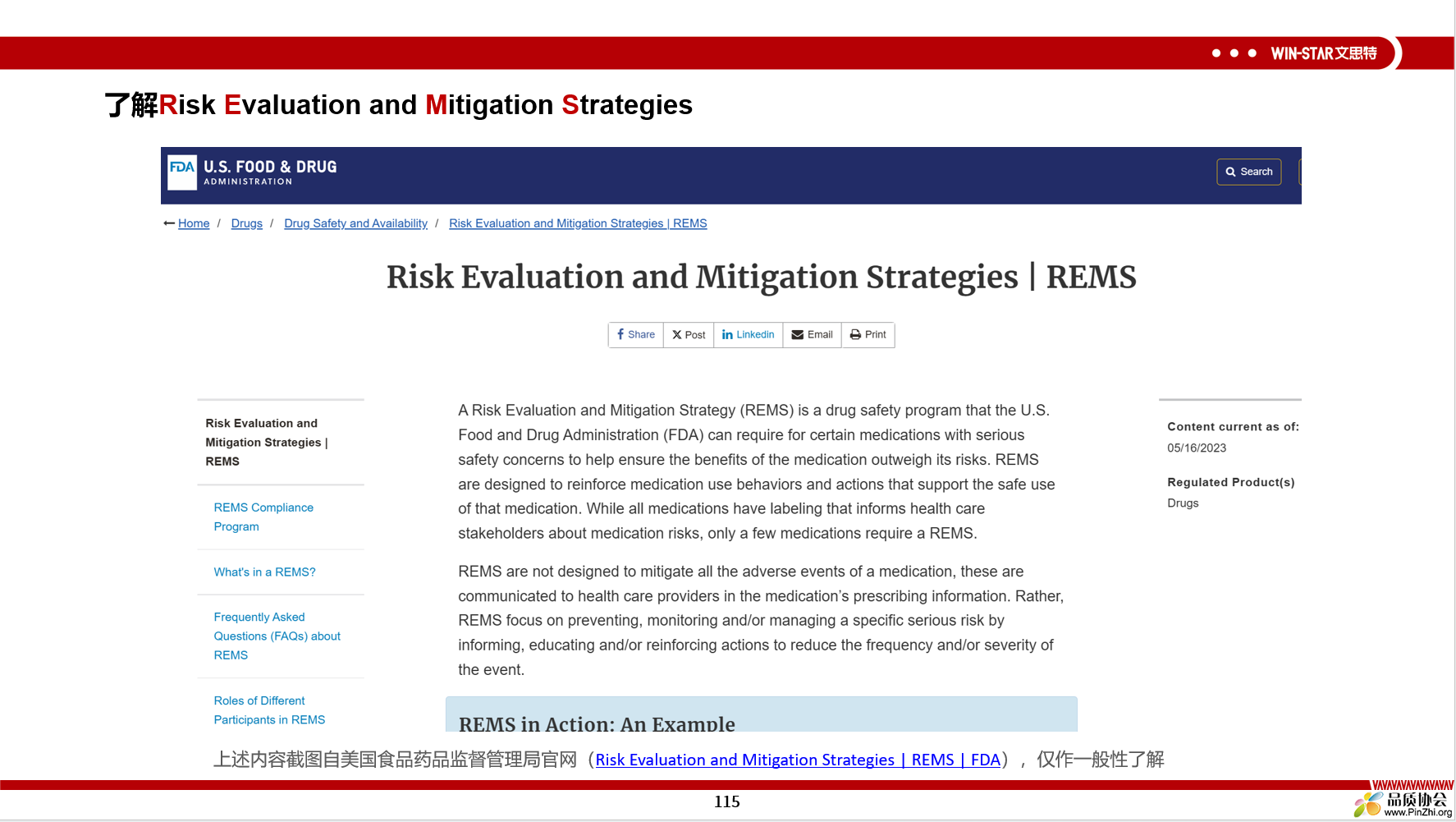Open the REMS | FDA hyperlink in caption

pyautogui.click(x=798, y=760)
